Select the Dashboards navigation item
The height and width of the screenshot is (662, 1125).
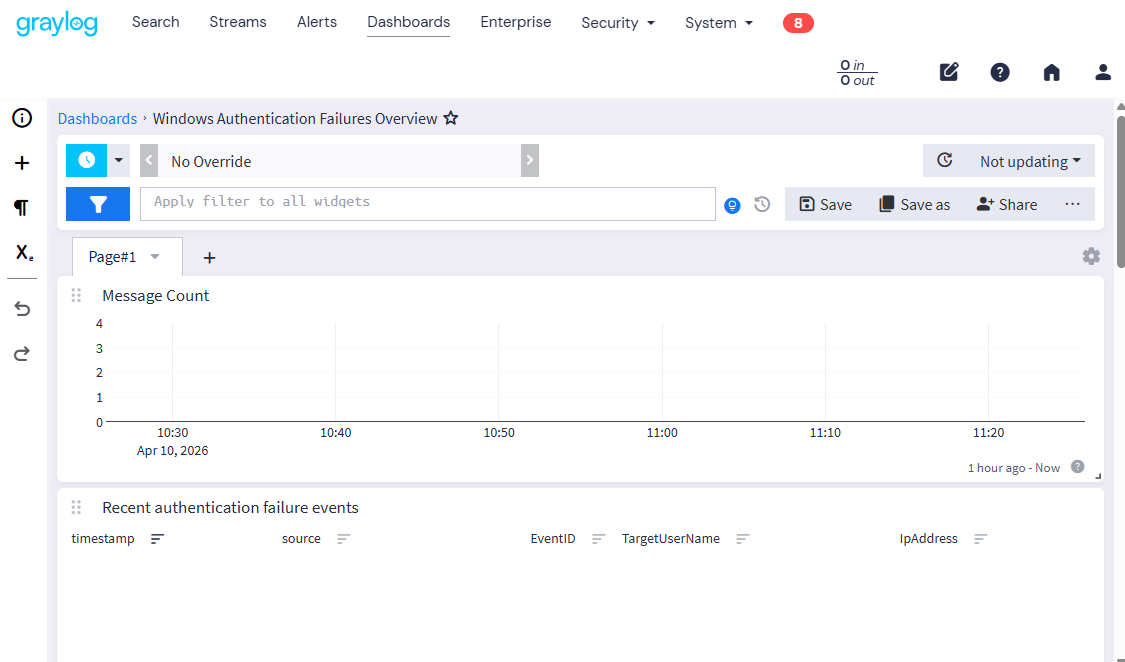(x=408, y=22)
